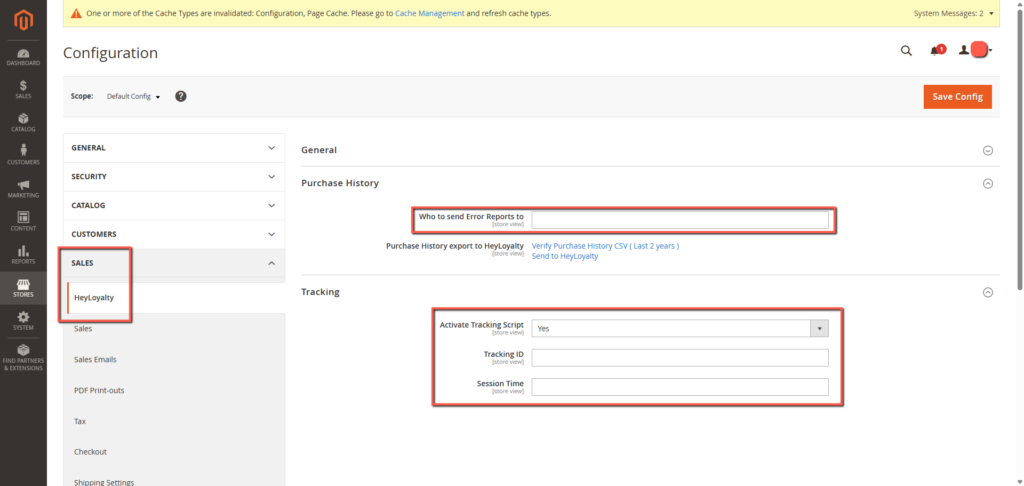Open the Dashboard sidebar icon
Image resolution: width=1024 pixels, height=486 pixels.
coord(22,57)
